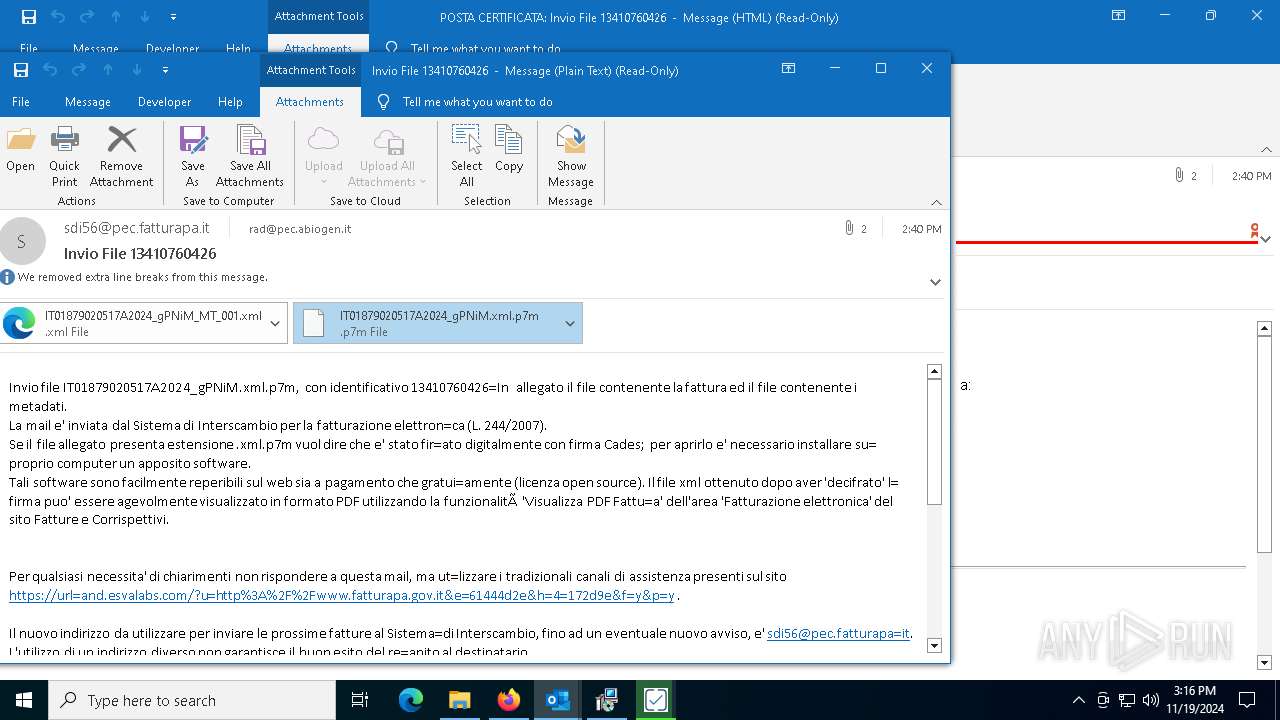Collapse the ribbon with the chevron

click(x=936, y=202)
